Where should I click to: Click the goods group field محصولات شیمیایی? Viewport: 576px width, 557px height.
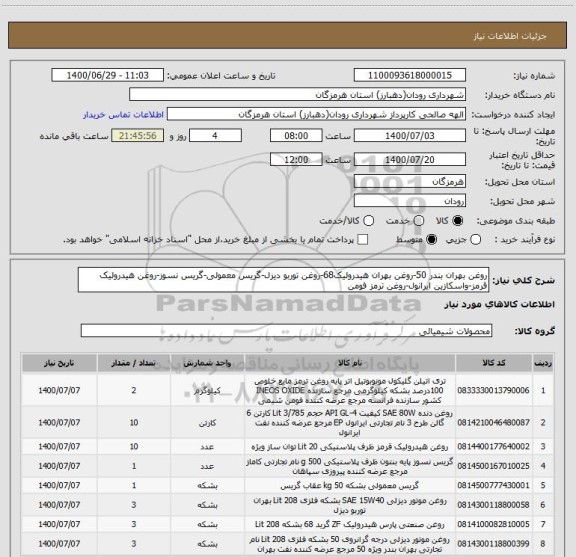tap(286, 331)
